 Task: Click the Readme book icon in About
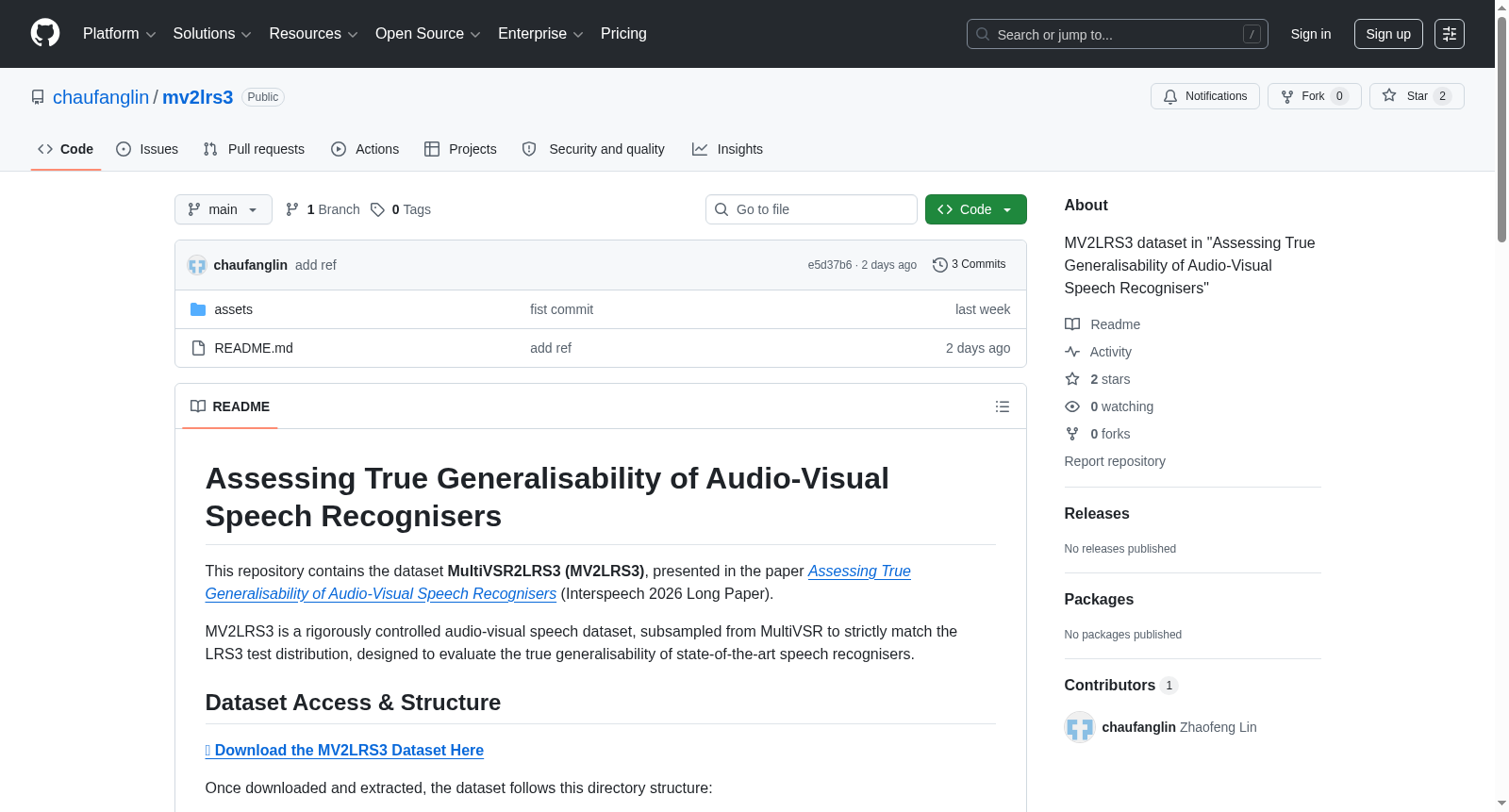[x=1072, y=324]
